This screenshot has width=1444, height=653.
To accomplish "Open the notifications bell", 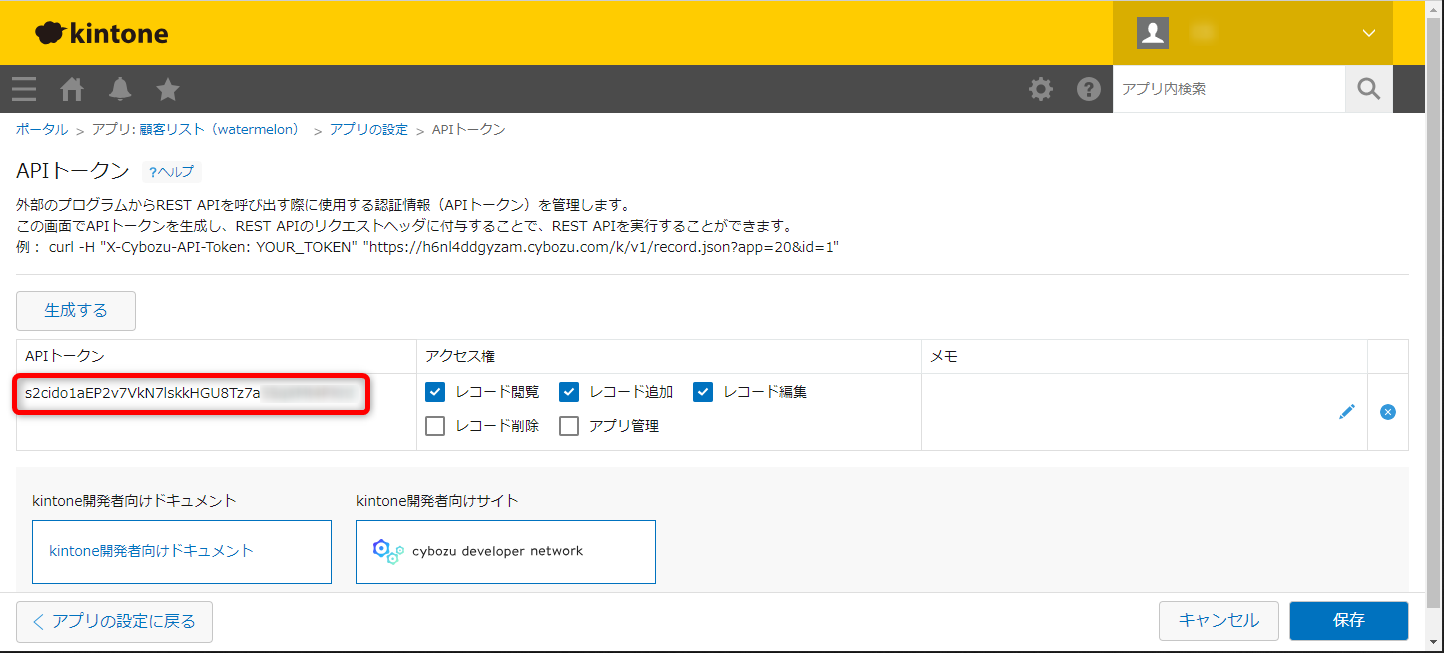I will tap(120, 89).
